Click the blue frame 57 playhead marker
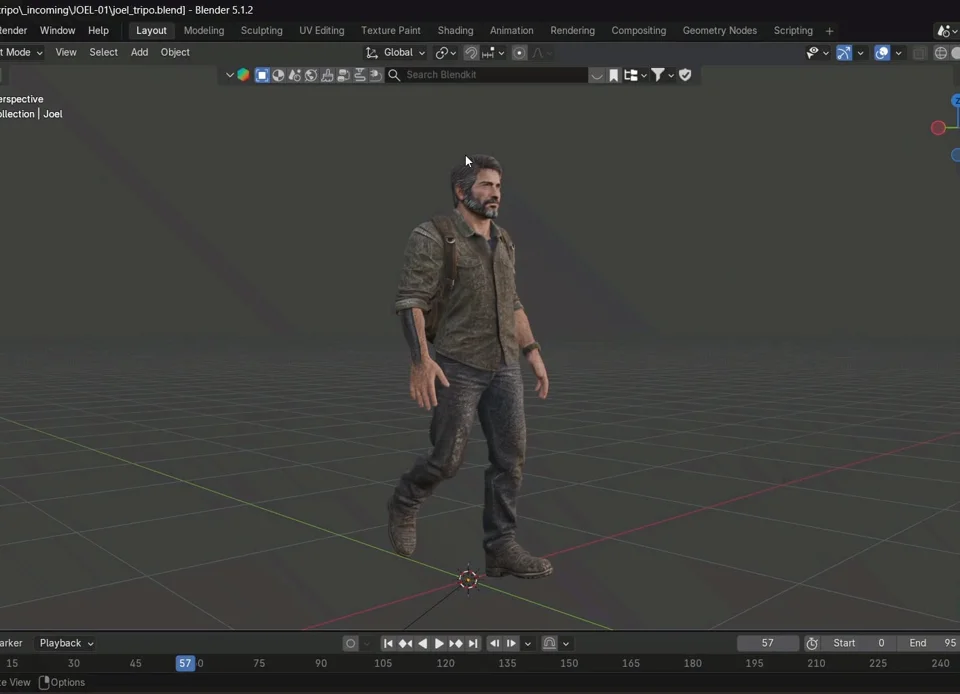Screen dimensions: 960x694 pos(185,663)
